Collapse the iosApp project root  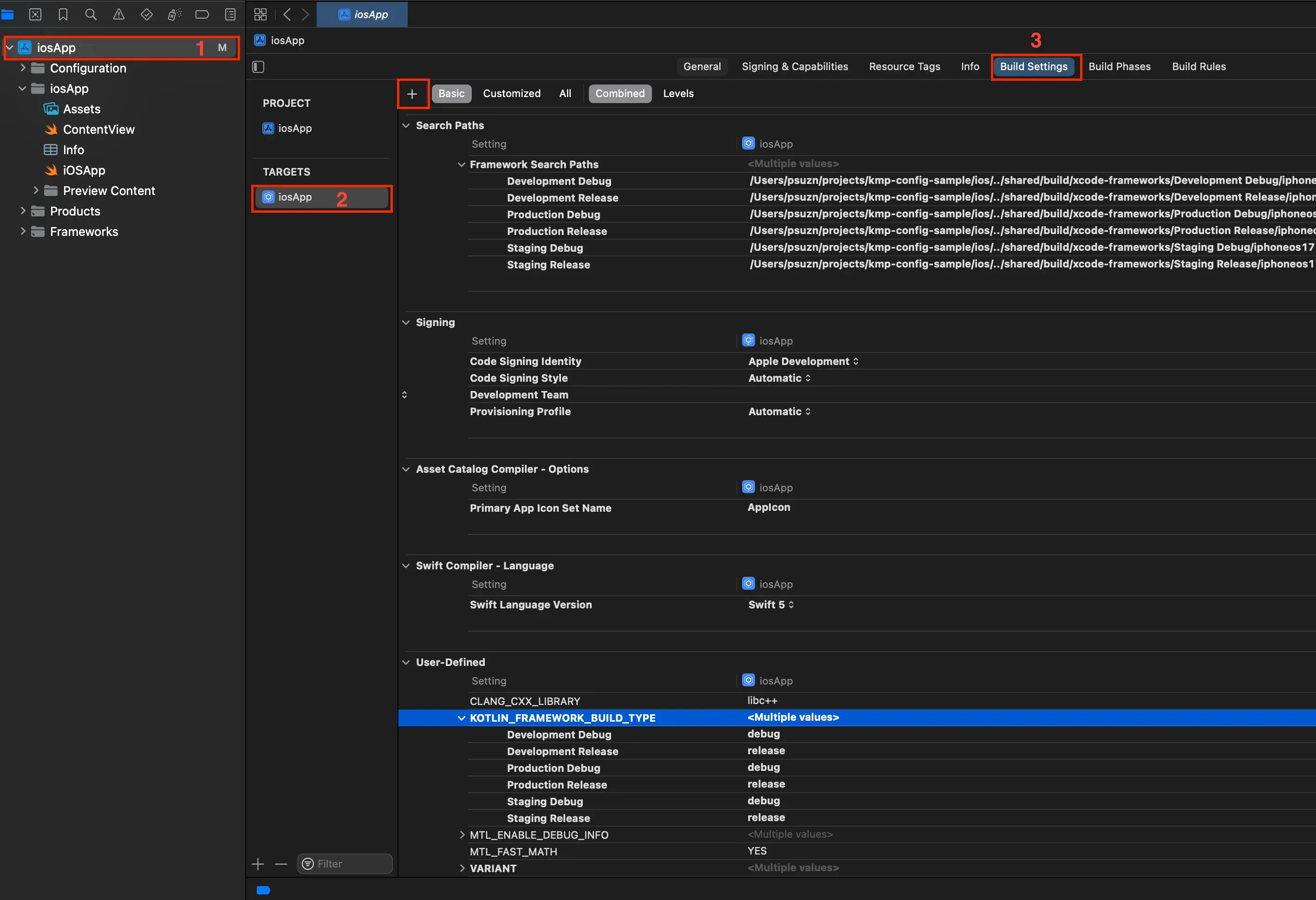tap(10, 47)
